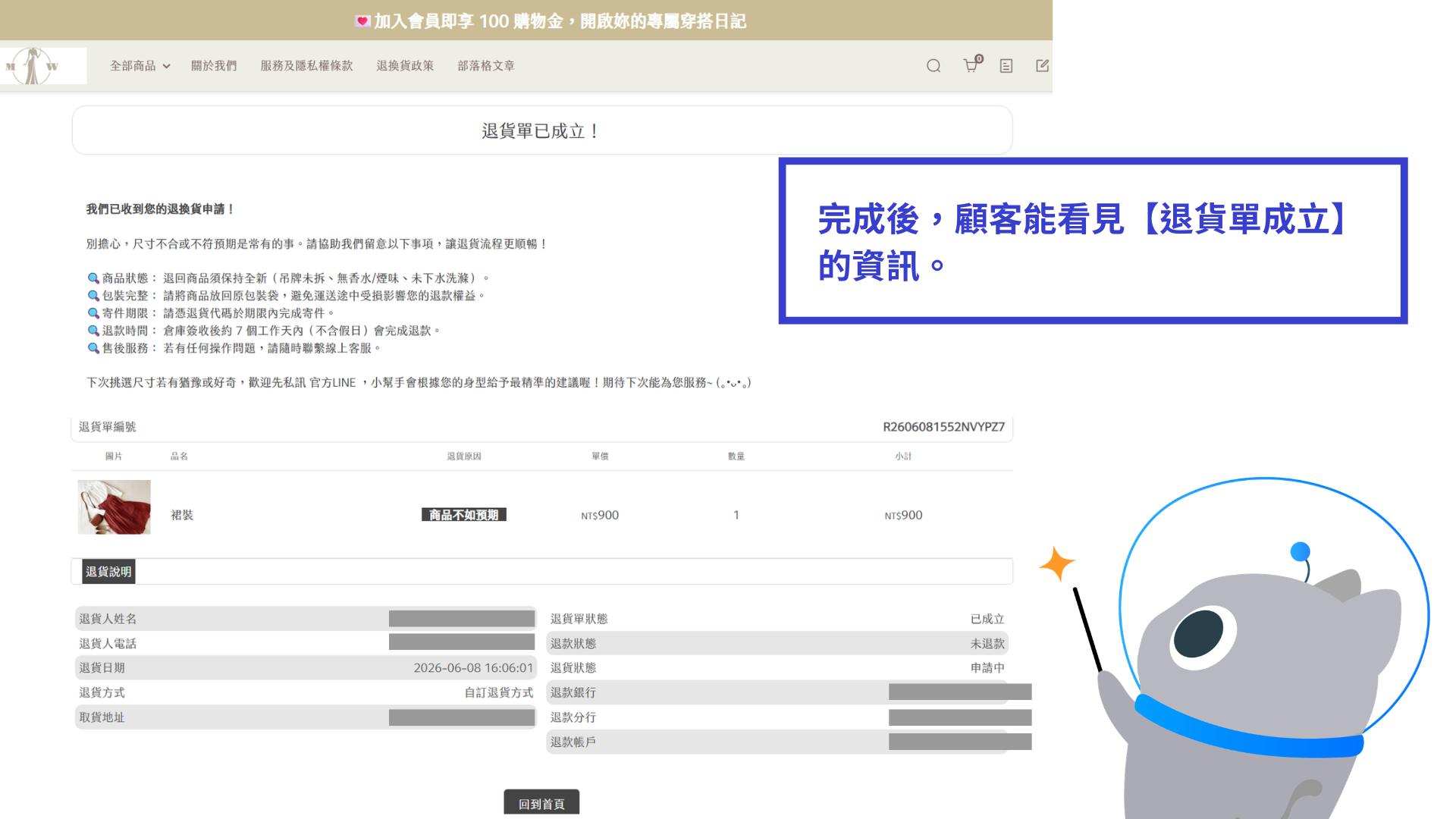Click the 退貨說明 label

point(108,572)
